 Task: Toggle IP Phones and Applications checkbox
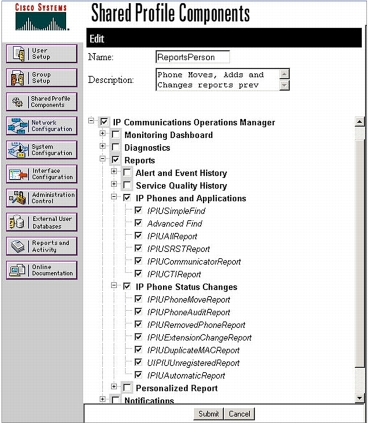127,198
